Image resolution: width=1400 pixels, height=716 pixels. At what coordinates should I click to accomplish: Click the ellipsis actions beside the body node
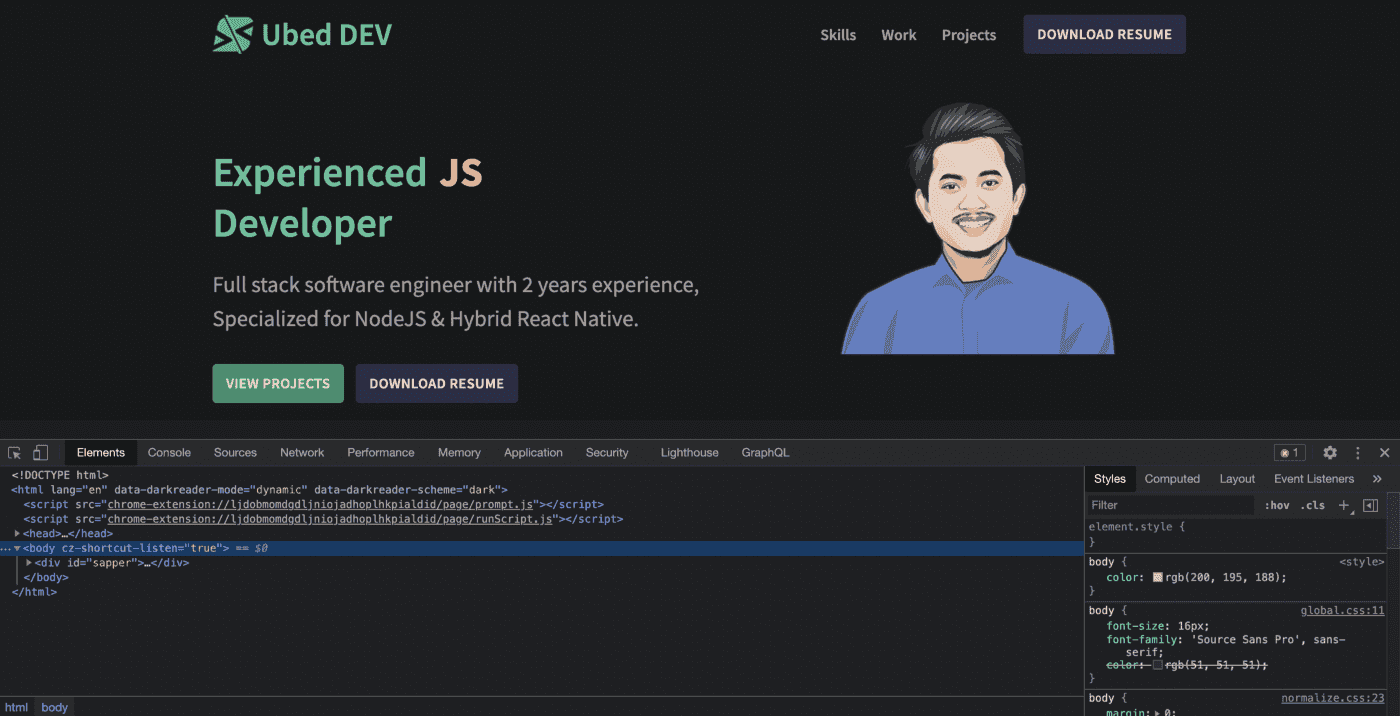pyautogui.click(x=5, y=549)
